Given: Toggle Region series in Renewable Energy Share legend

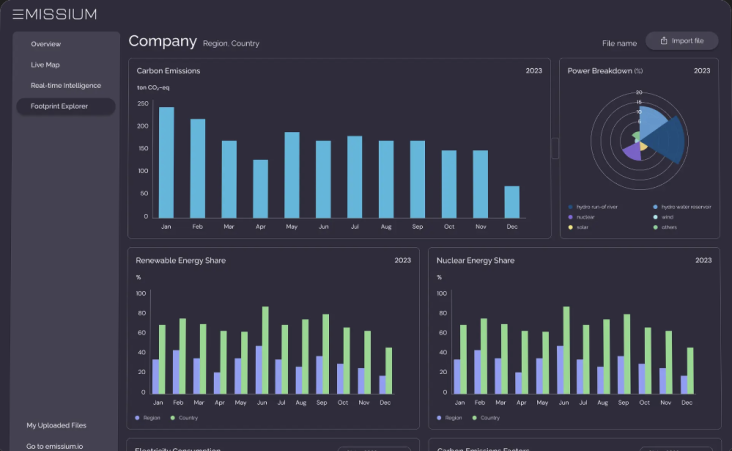Looking at the screenshot, I should (137, 417).
